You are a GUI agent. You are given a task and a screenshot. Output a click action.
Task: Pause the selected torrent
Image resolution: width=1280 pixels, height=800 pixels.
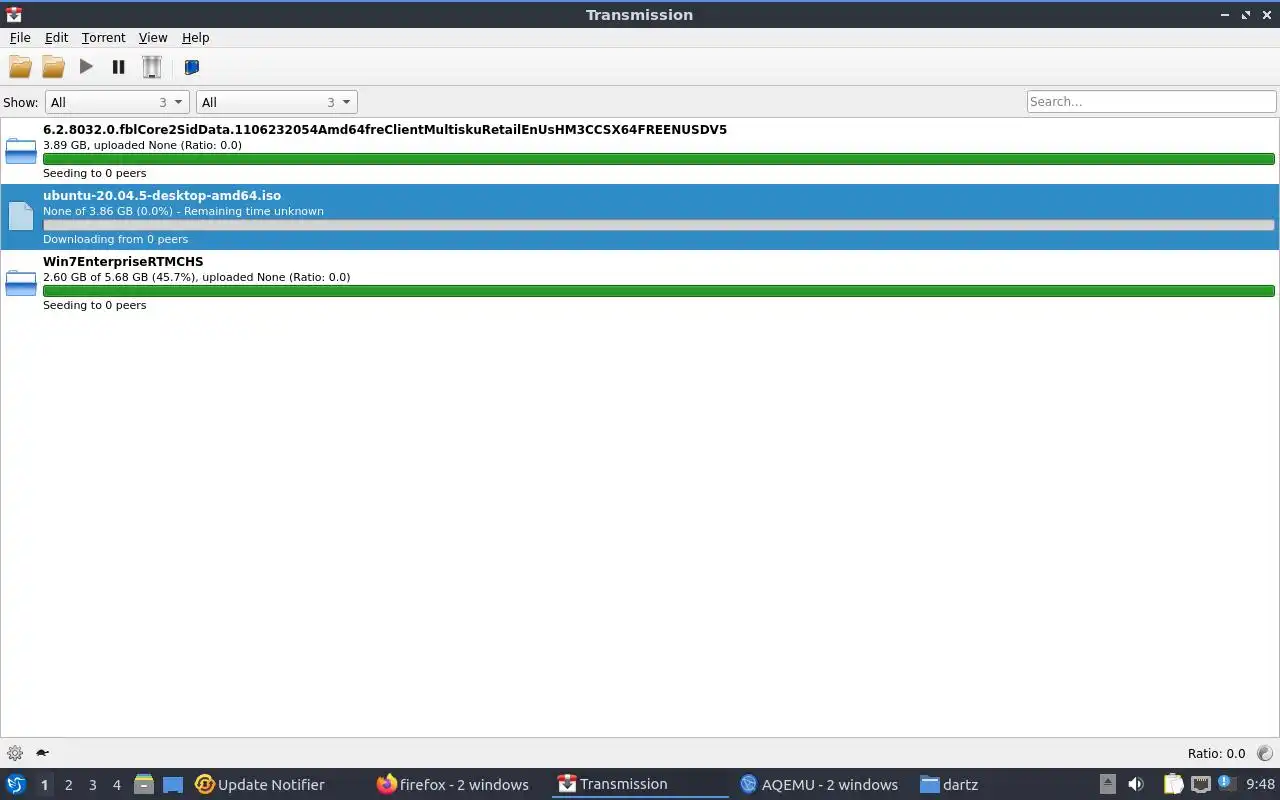118,67
